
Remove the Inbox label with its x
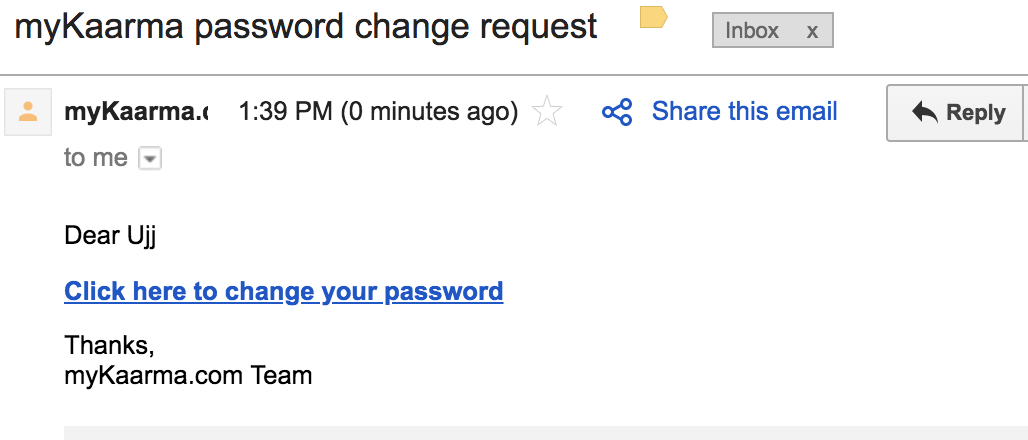click(812, 31)
